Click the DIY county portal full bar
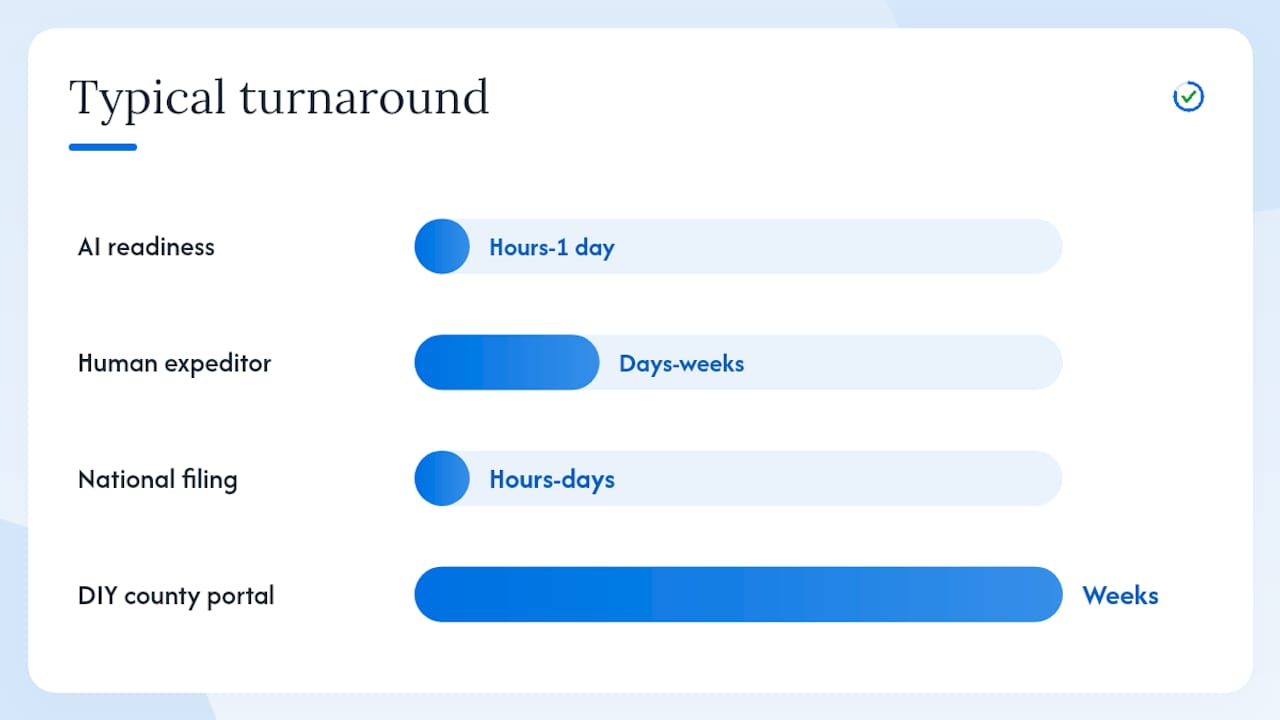The height and width of the screenshot is (720, 1280). [738, 594]
